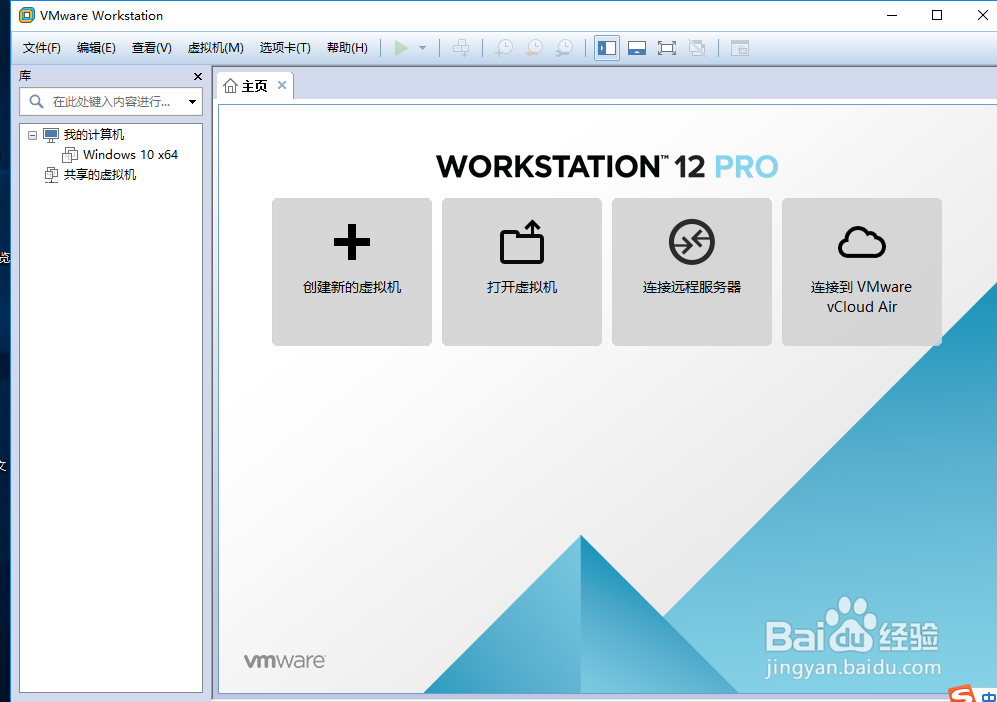Open the snapshot manager toolbar icon
This screenshot has width=997, height=702.
tap(565, 48)
